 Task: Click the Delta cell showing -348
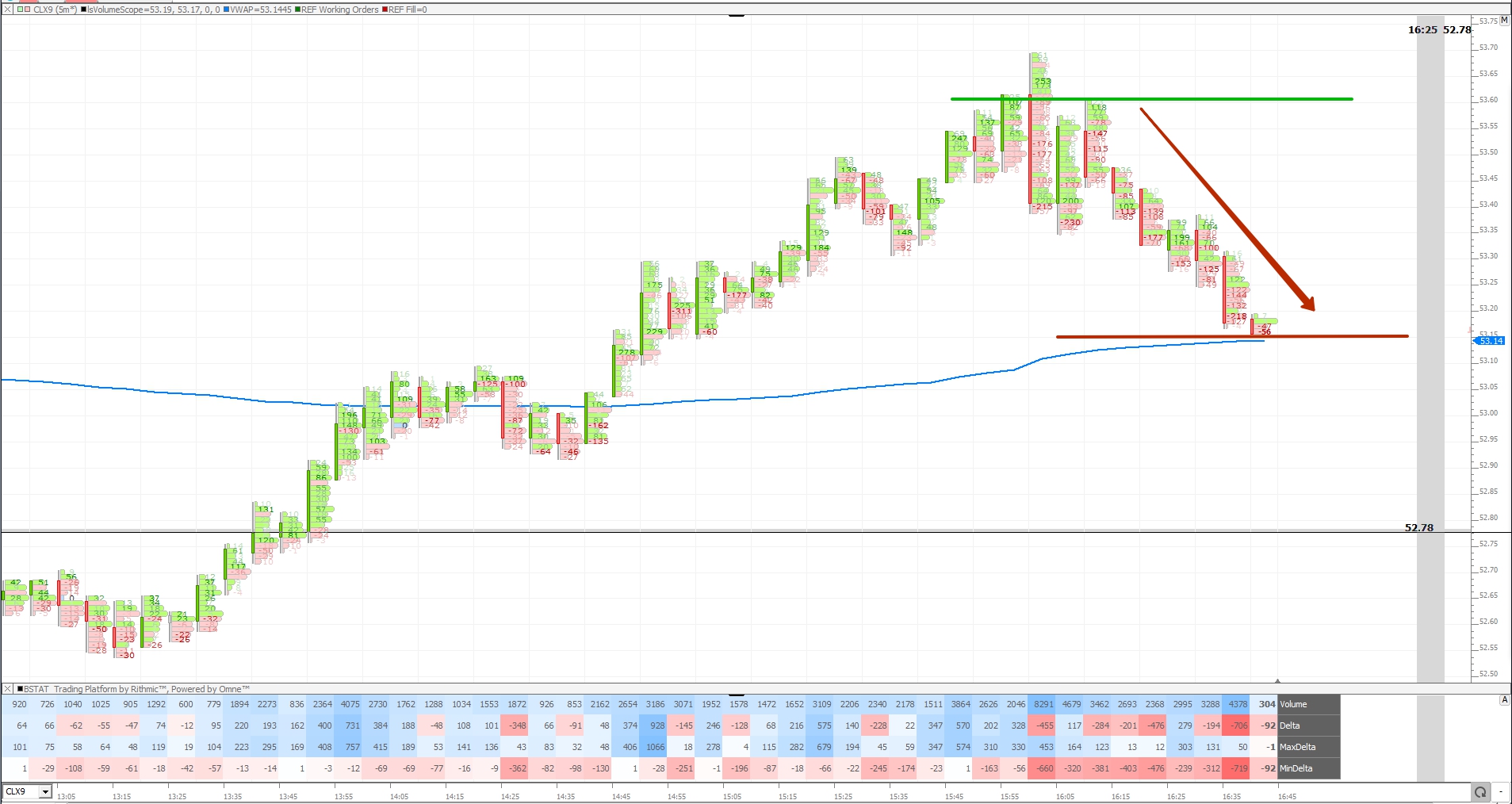515,726
